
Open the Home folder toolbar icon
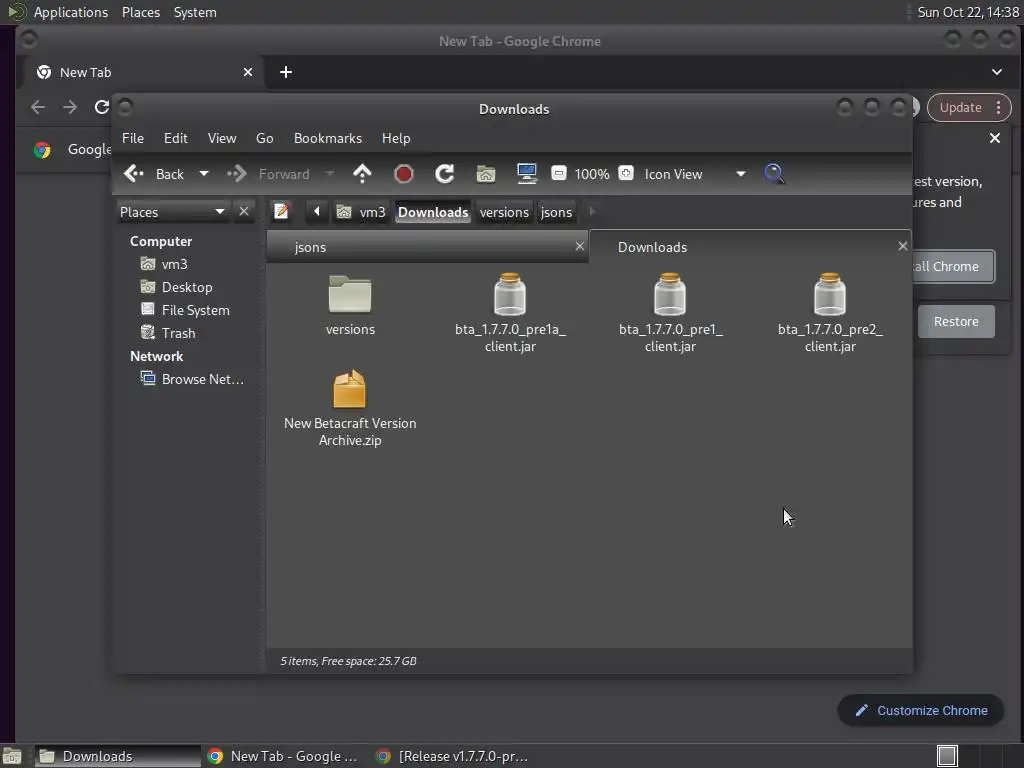(486, 174)
